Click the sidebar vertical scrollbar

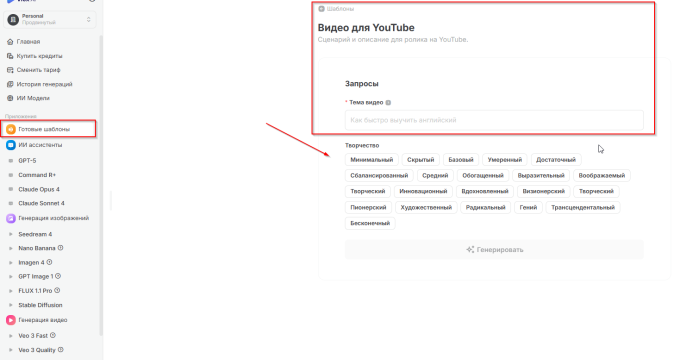coord(101,186)
